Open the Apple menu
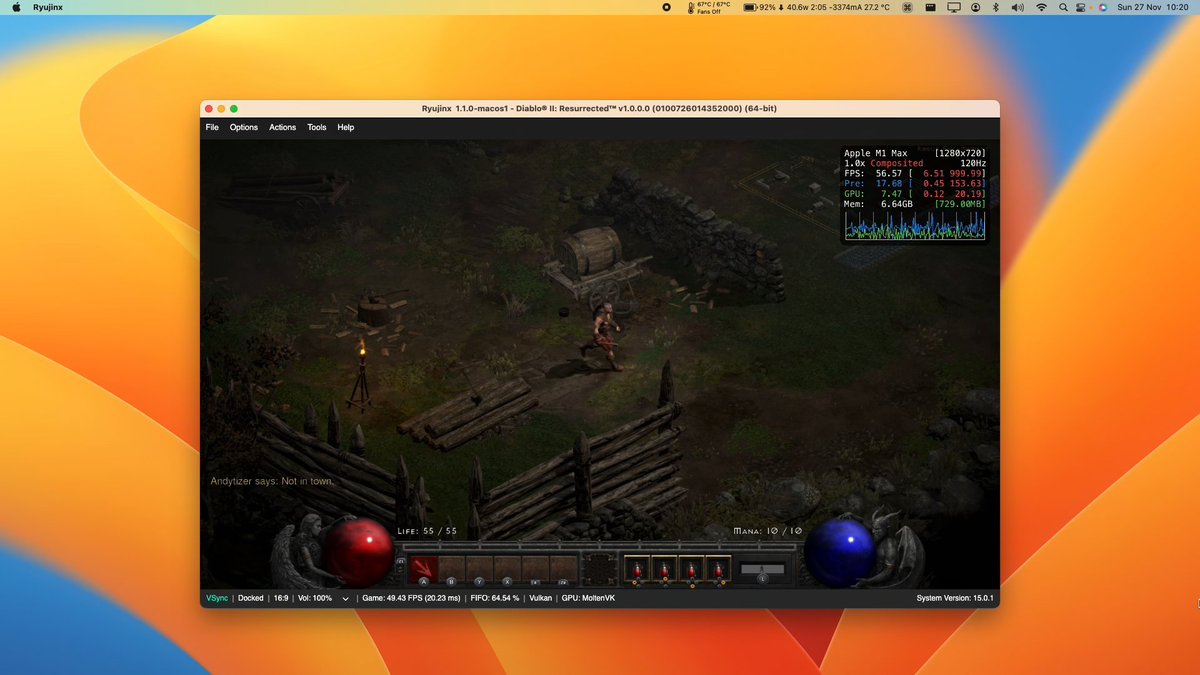1200x675 pixels. click(x=16, y=7)
